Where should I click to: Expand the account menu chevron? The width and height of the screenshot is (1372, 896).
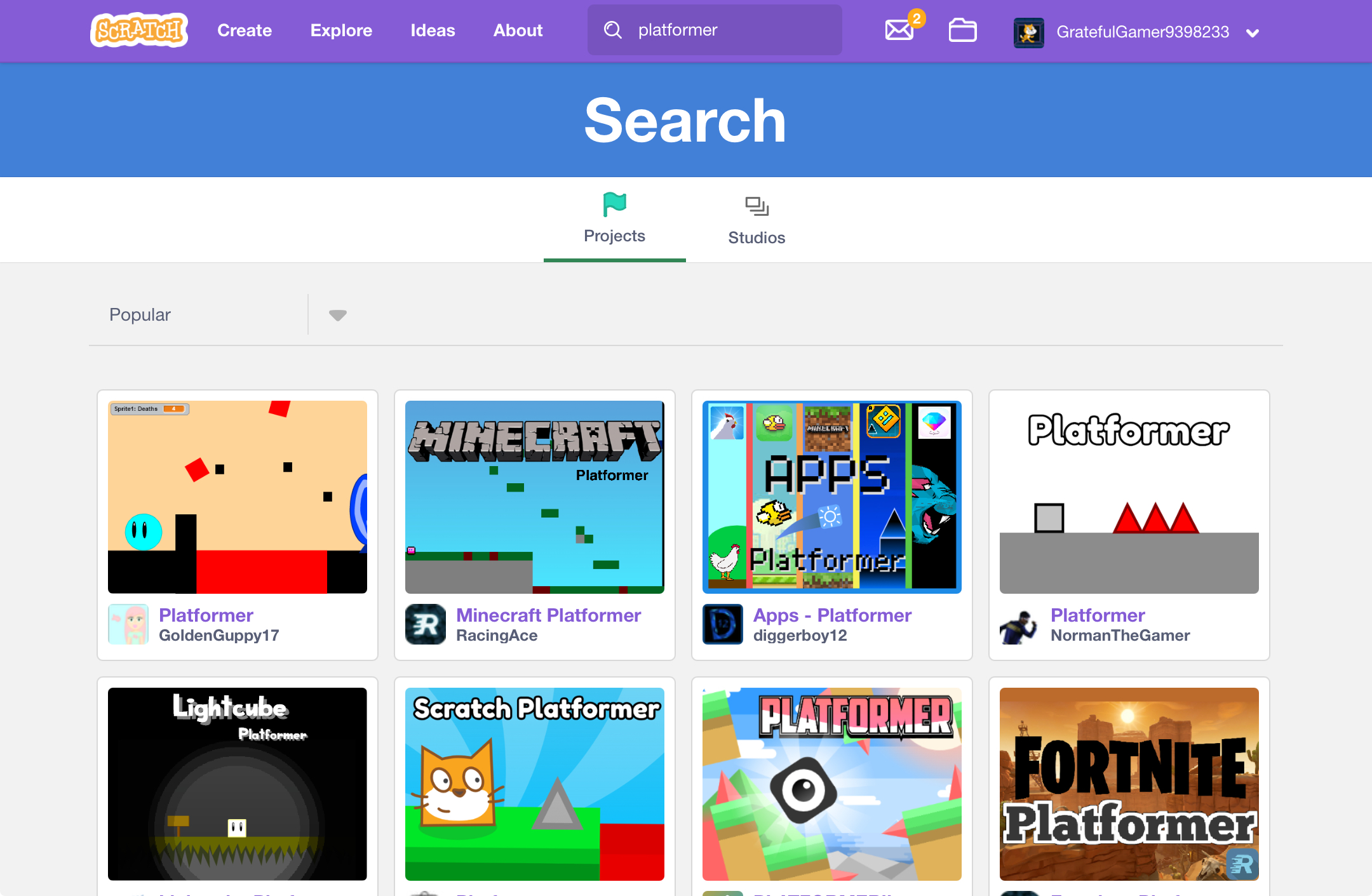[1253, 33]
